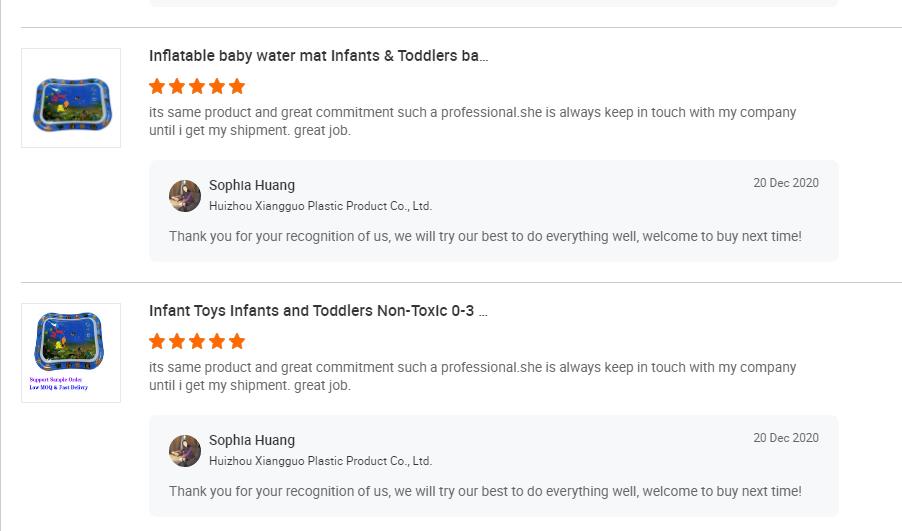Image resolution: width=902 pixels, height=531 pixels.
Task: Select Sophia Huang name in second reply
Action: [x=252, y=440]
